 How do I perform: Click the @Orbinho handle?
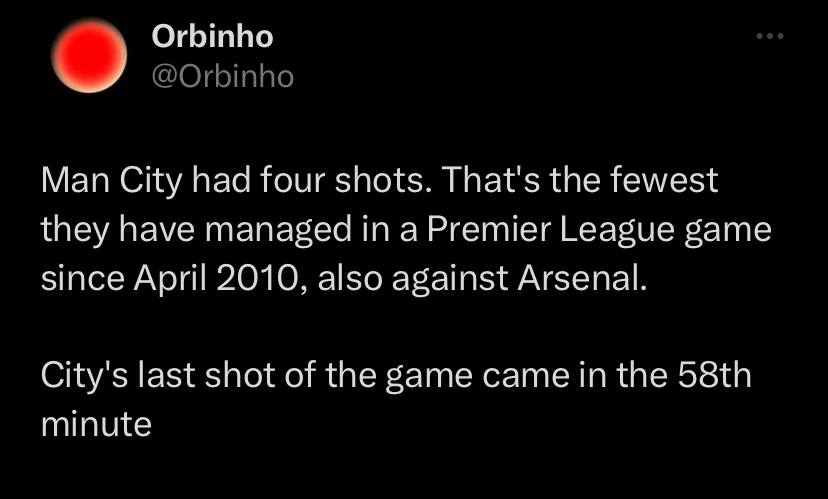point(222,76)
